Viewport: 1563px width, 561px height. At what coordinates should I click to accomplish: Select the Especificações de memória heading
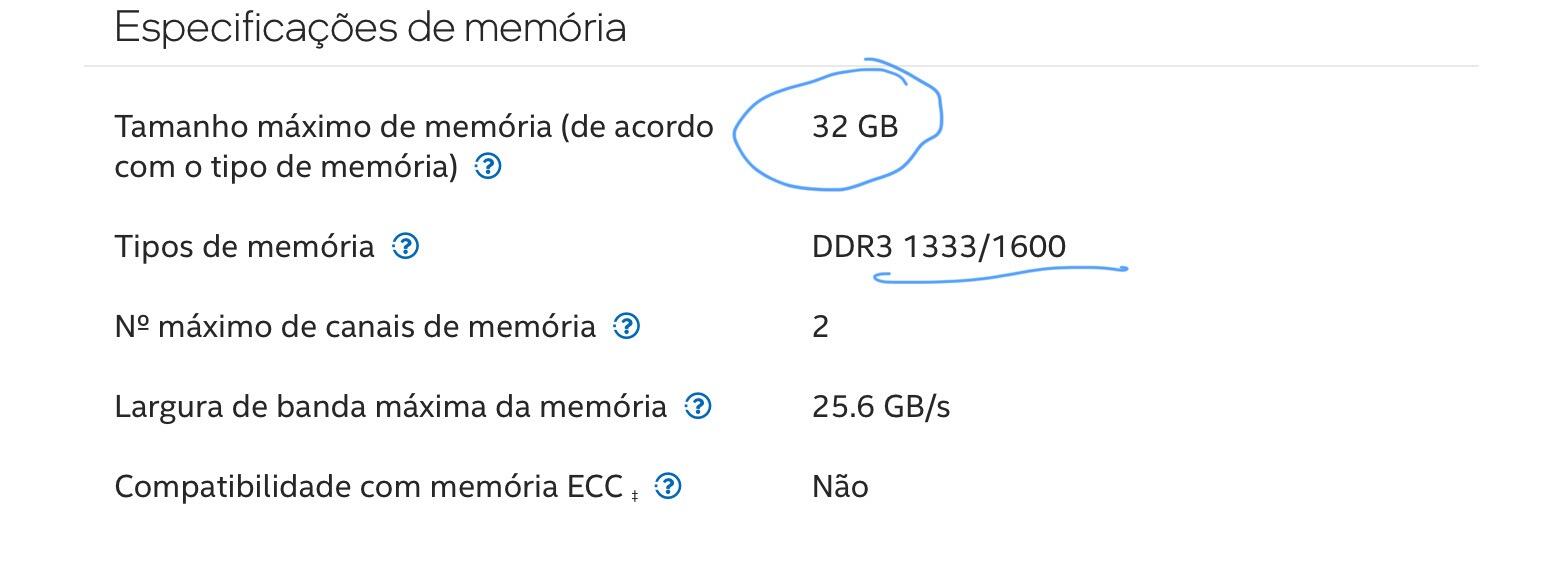click(370, 27)
